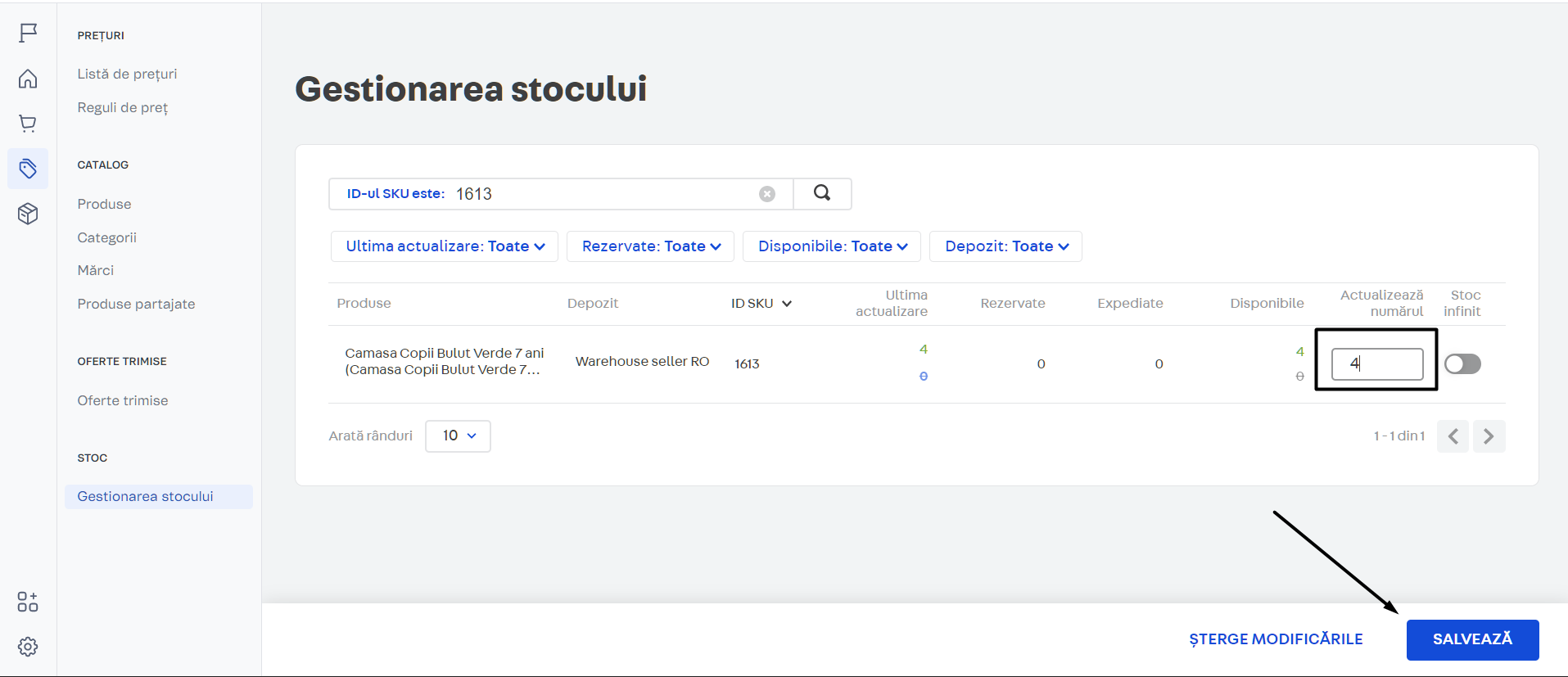
Task: Open Listă de prețuri menu item
Action: click(x=127, y=74)
